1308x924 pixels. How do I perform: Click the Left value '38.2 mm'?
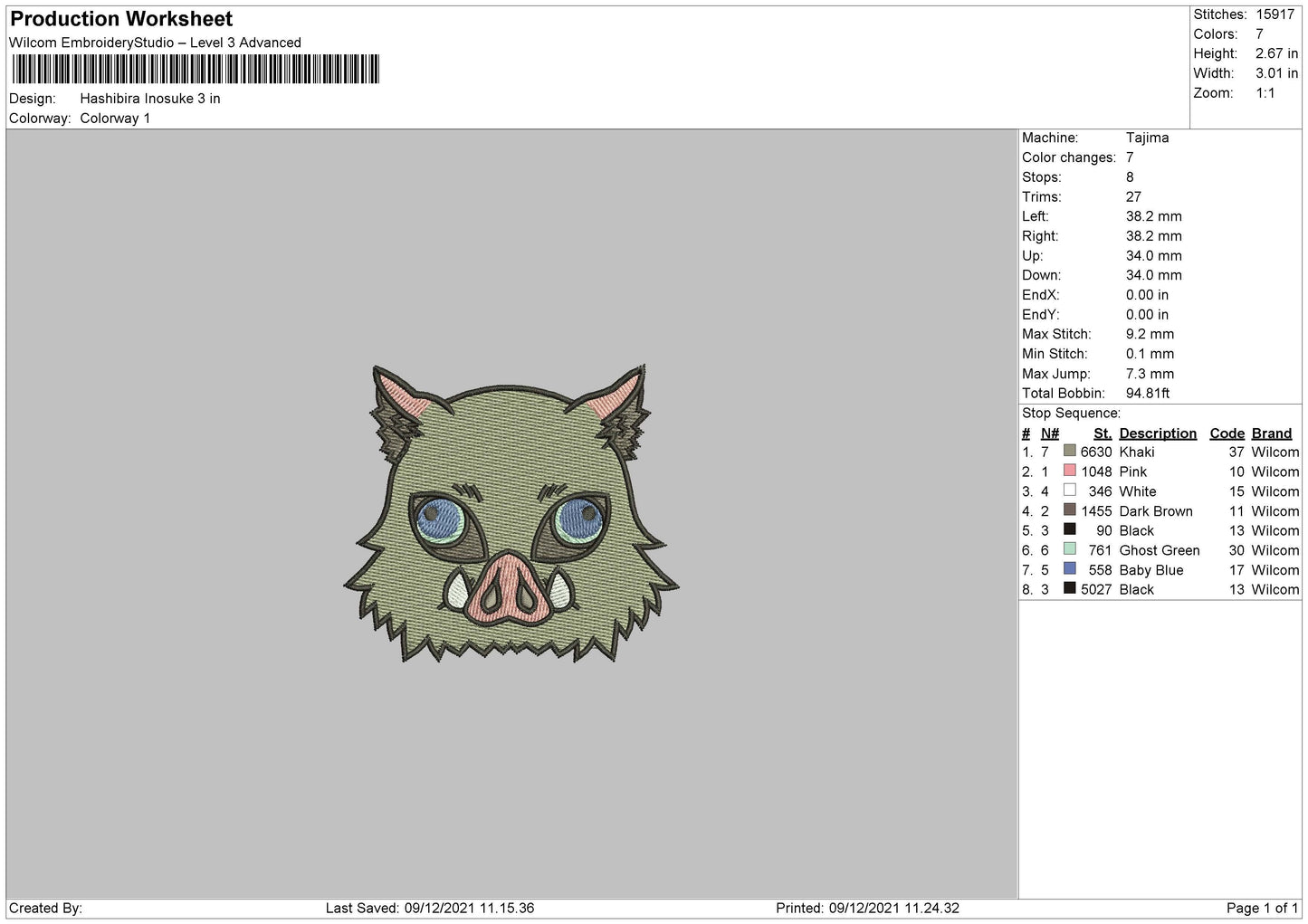1154,216
